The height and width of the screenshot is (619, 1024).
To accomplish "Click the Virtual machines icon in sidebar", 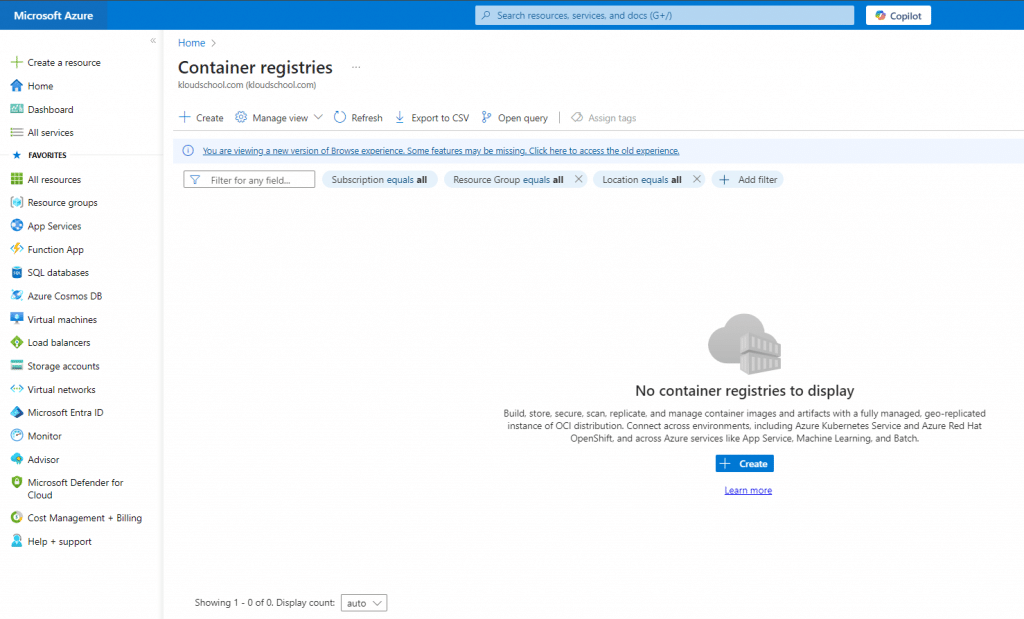I will [17, 319].
